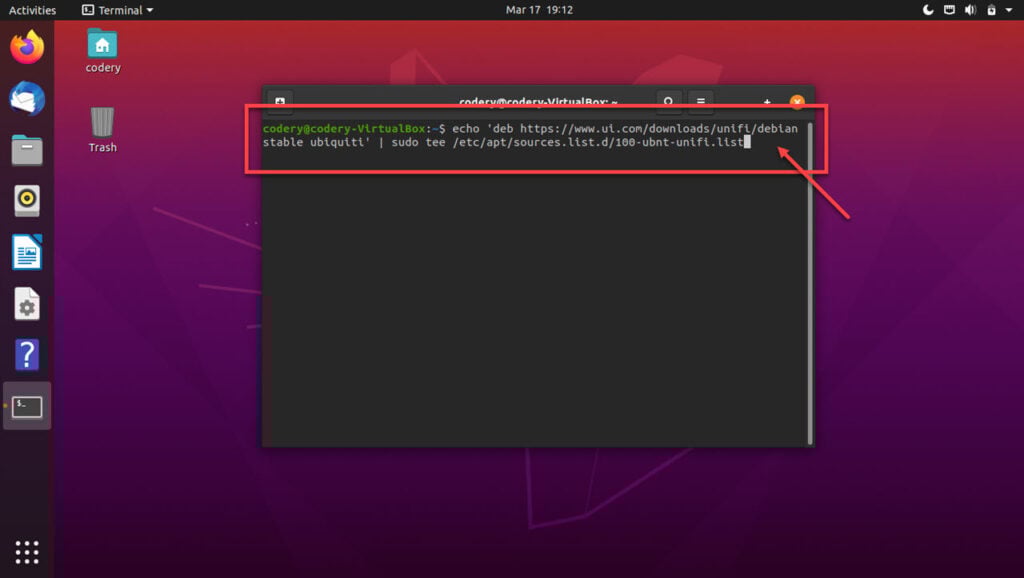
Task: Launch Rhythmbox music player
Action: (27, 201)
